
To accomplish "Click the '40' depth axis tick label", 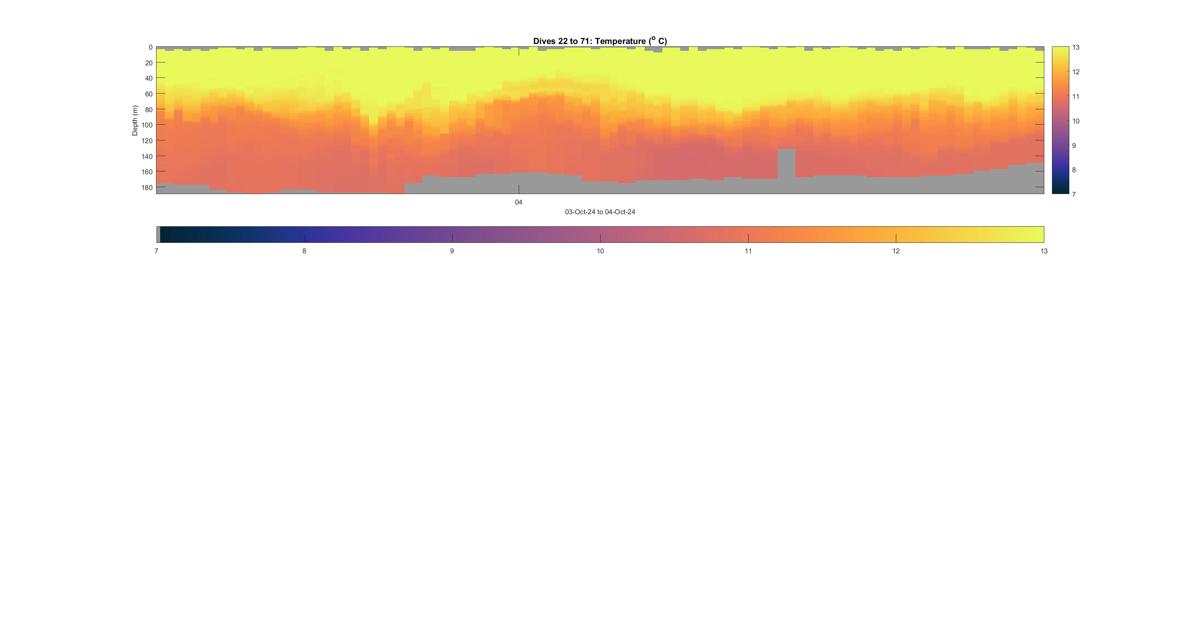I will click(x=148, y=78).
